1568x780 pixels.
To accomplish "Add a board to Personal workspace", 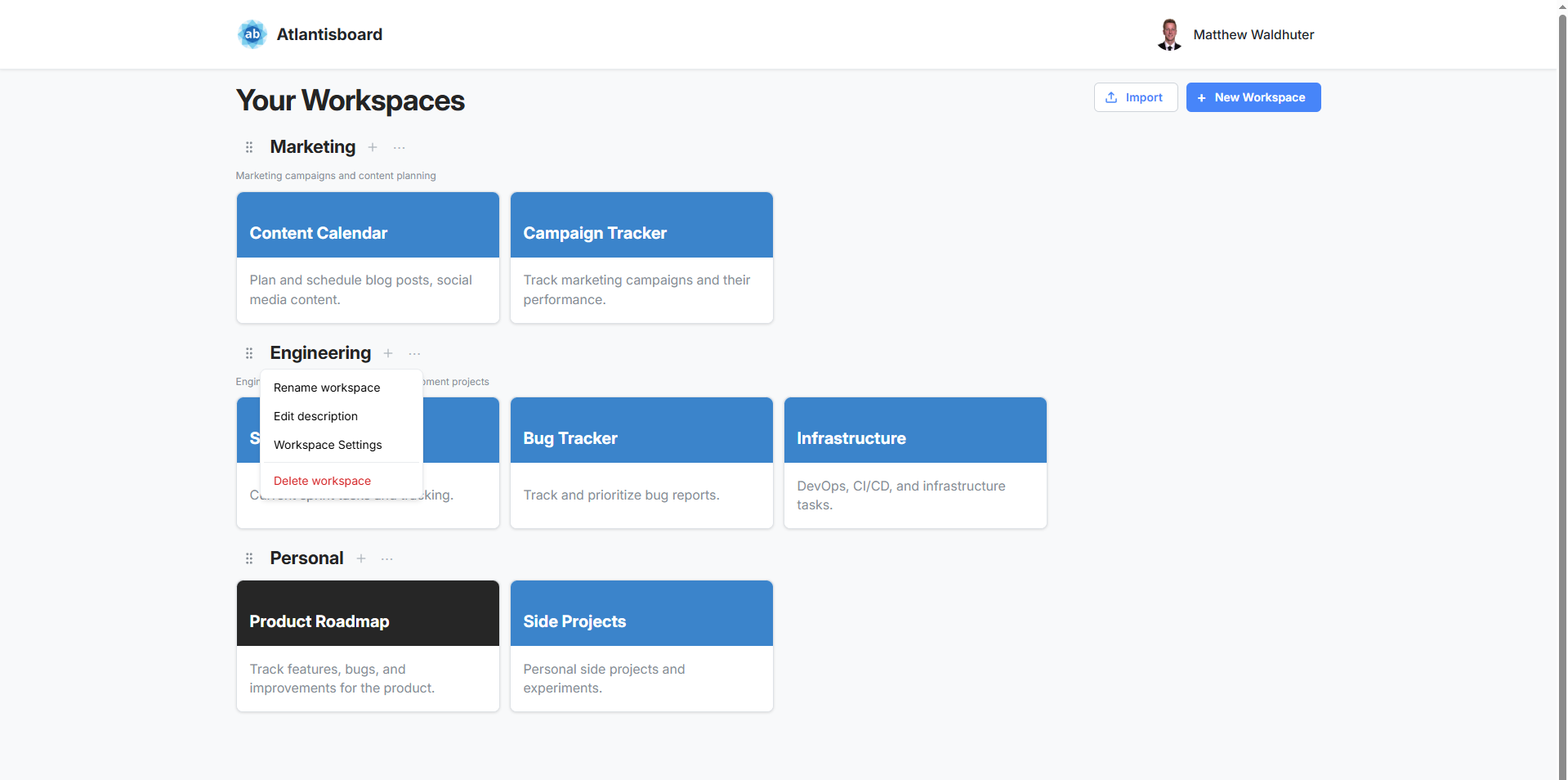I will tap(361, 558).
